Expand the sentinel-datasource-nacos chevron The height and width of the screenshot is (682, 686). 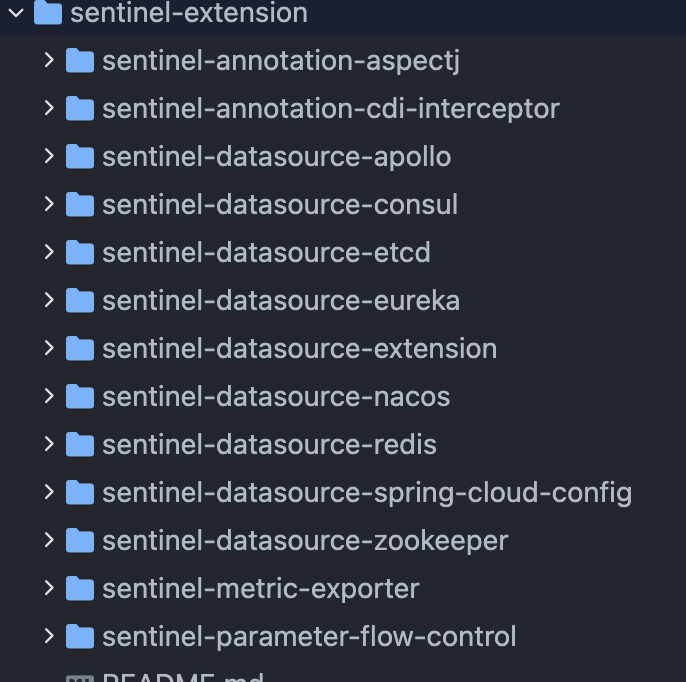click(49, 396)
